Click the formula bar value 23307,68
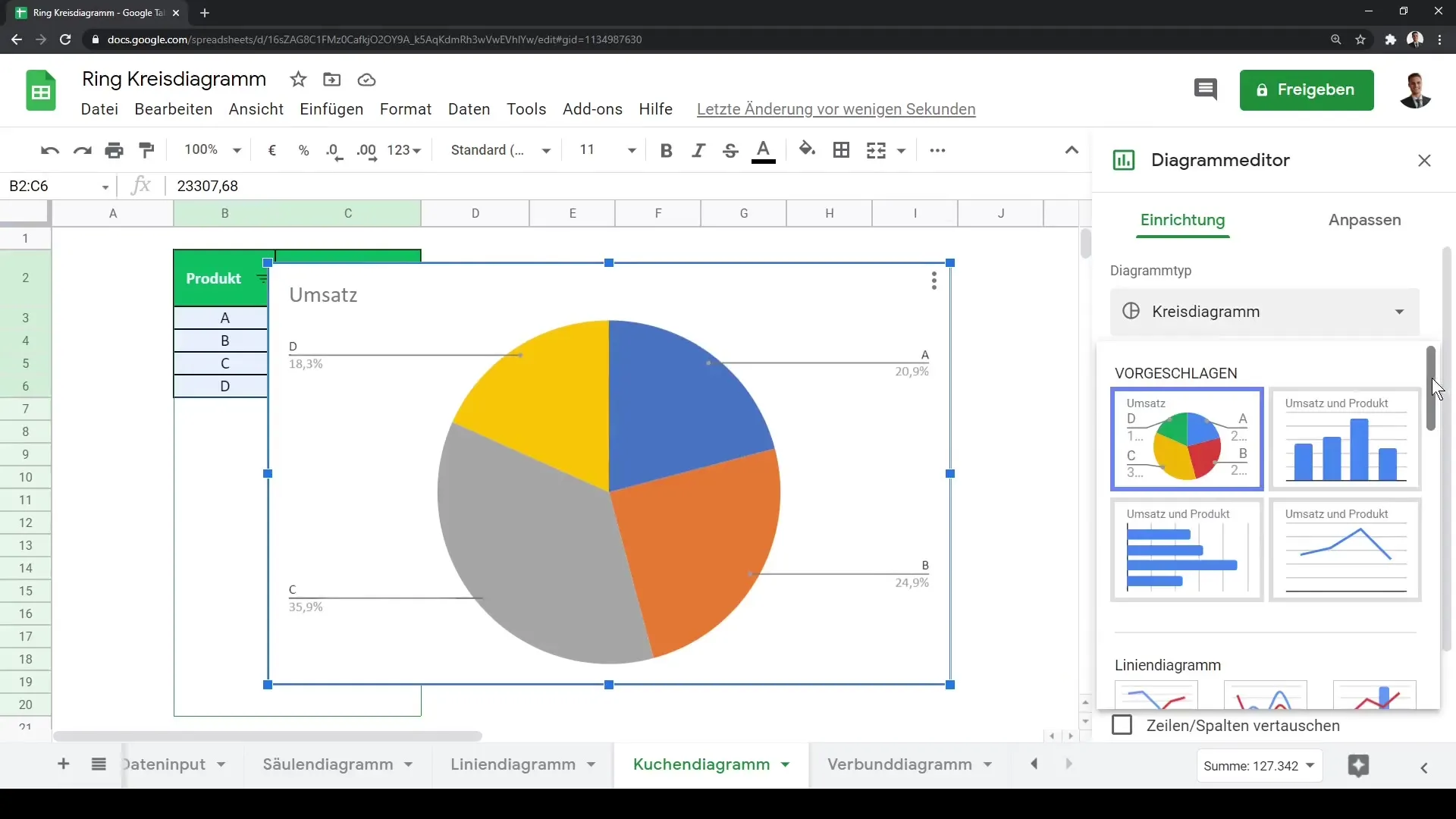This screenshot has width=1456, height=819. pyautogui.click(x=207, y=187)
